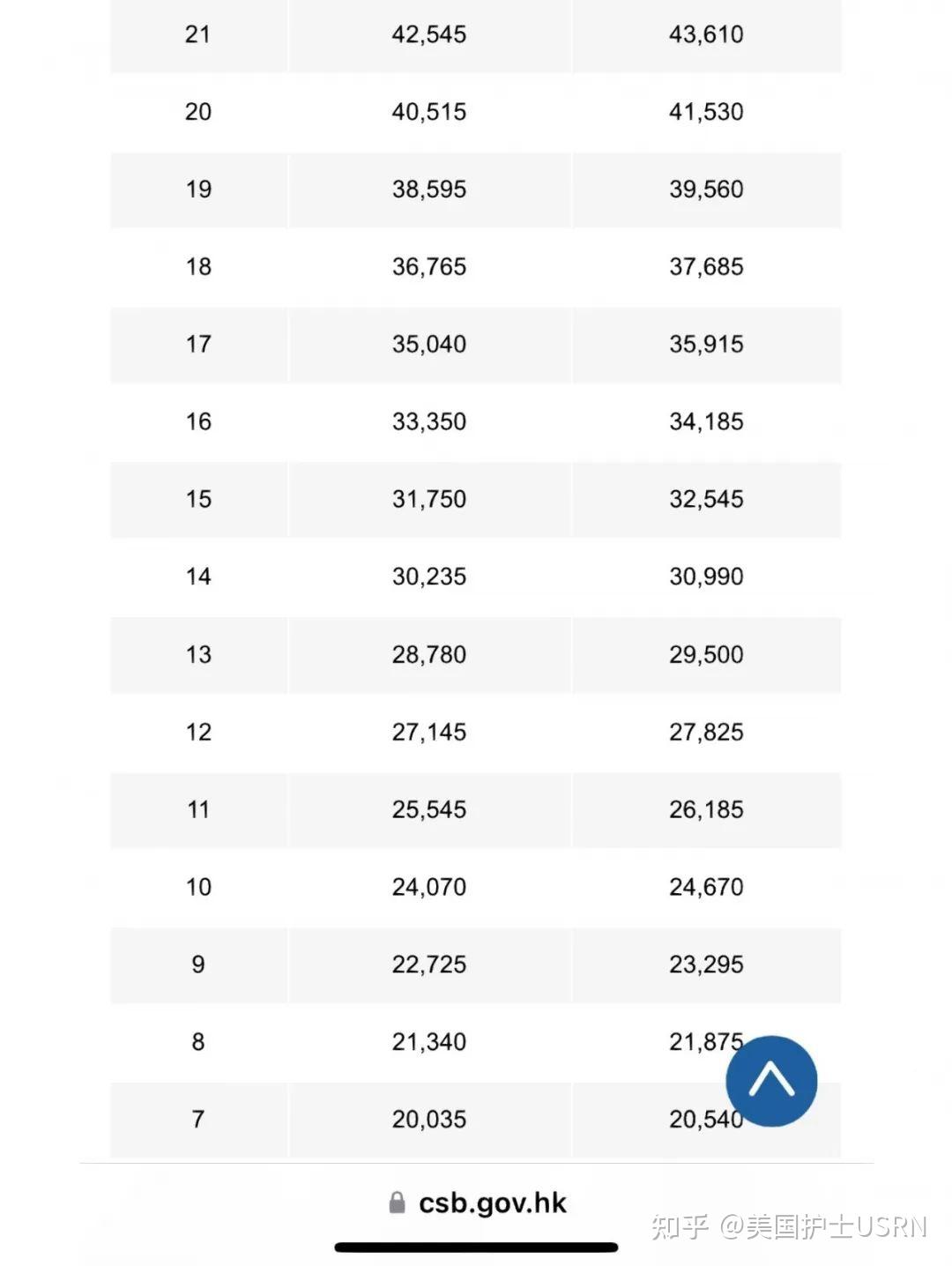The image size is (952, 1266).
Task: Click the 37,685 salary figure
Action: (706, 266)
